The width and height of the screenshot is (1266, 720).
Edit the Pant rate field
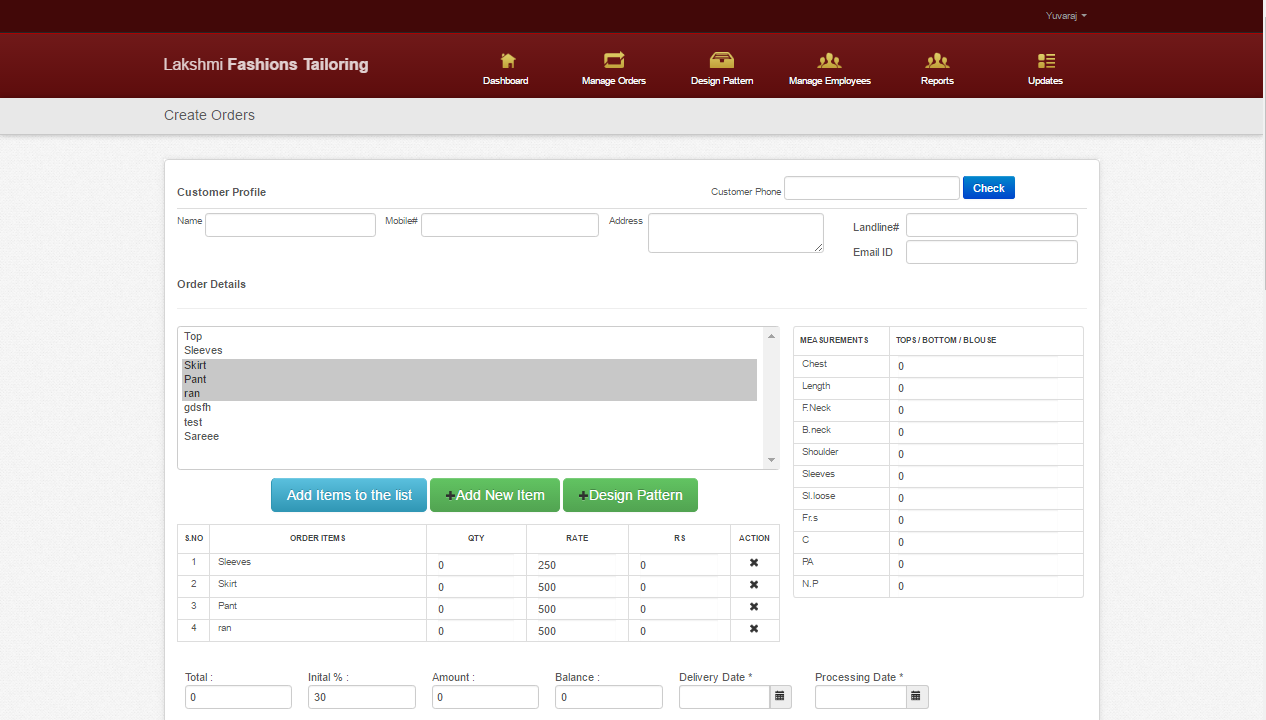pyautogui.click(x=577, y=609)
